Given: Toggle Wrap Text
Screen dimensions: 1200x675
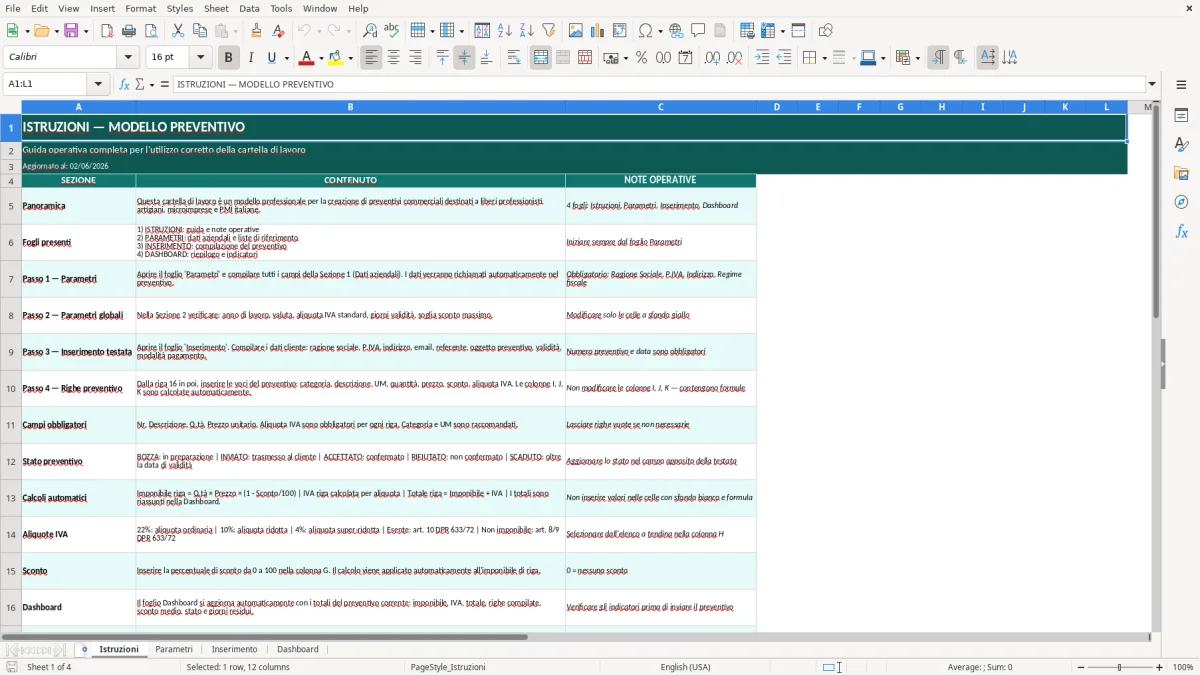Looking at the screenshot, I should (514, 58).
